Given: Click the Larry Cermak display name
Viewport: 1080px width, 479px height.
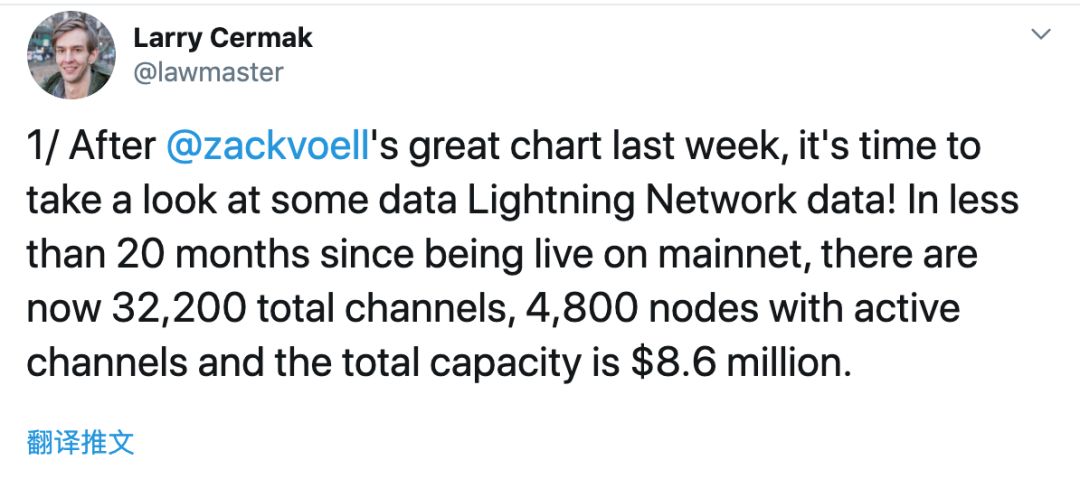Looking at the screenshot, I should 222,38.
